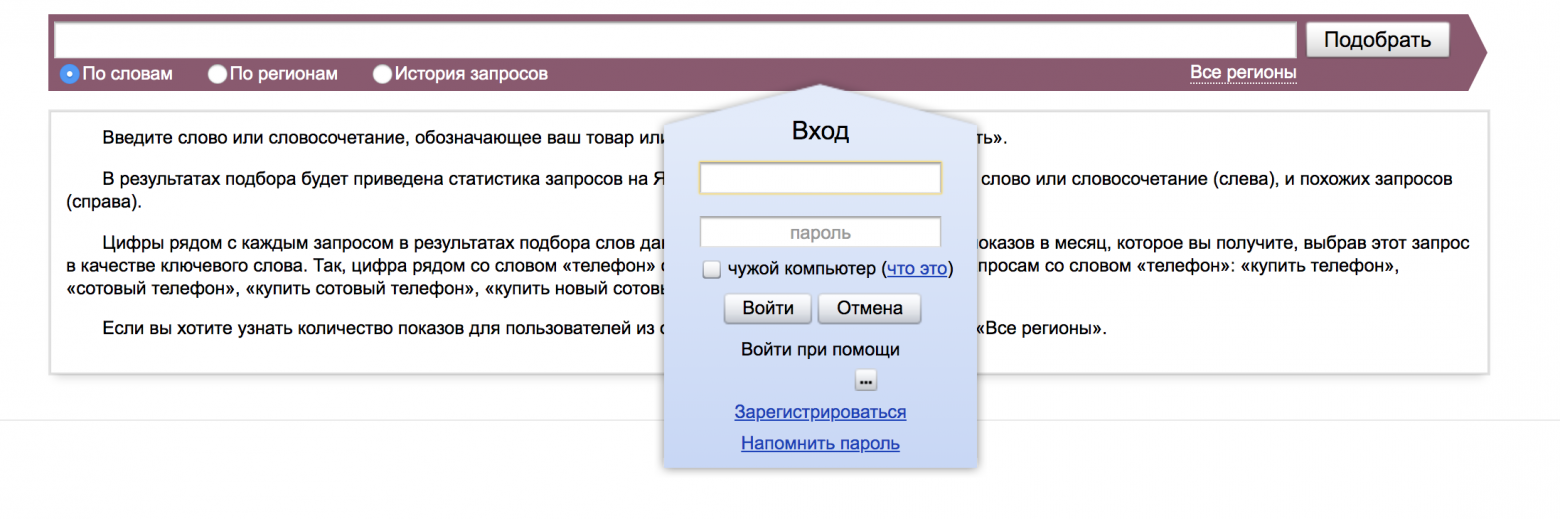Click the Войти при помощи caption
The height and width of the screenshot is (519, 1560).
pyautogui.click(x=820, y=349)
